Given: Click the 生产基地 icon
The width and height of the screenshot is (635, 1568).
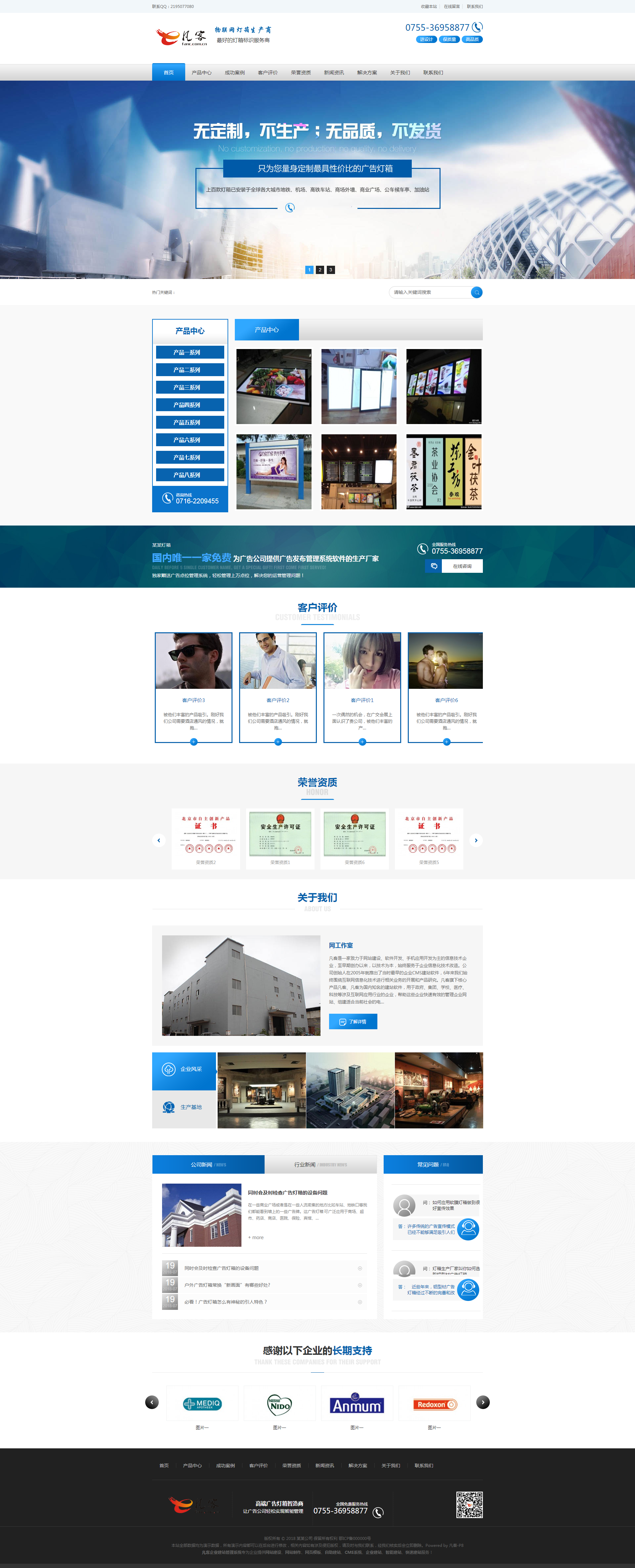Looking at the screenshot, I should coord(169,1107).
